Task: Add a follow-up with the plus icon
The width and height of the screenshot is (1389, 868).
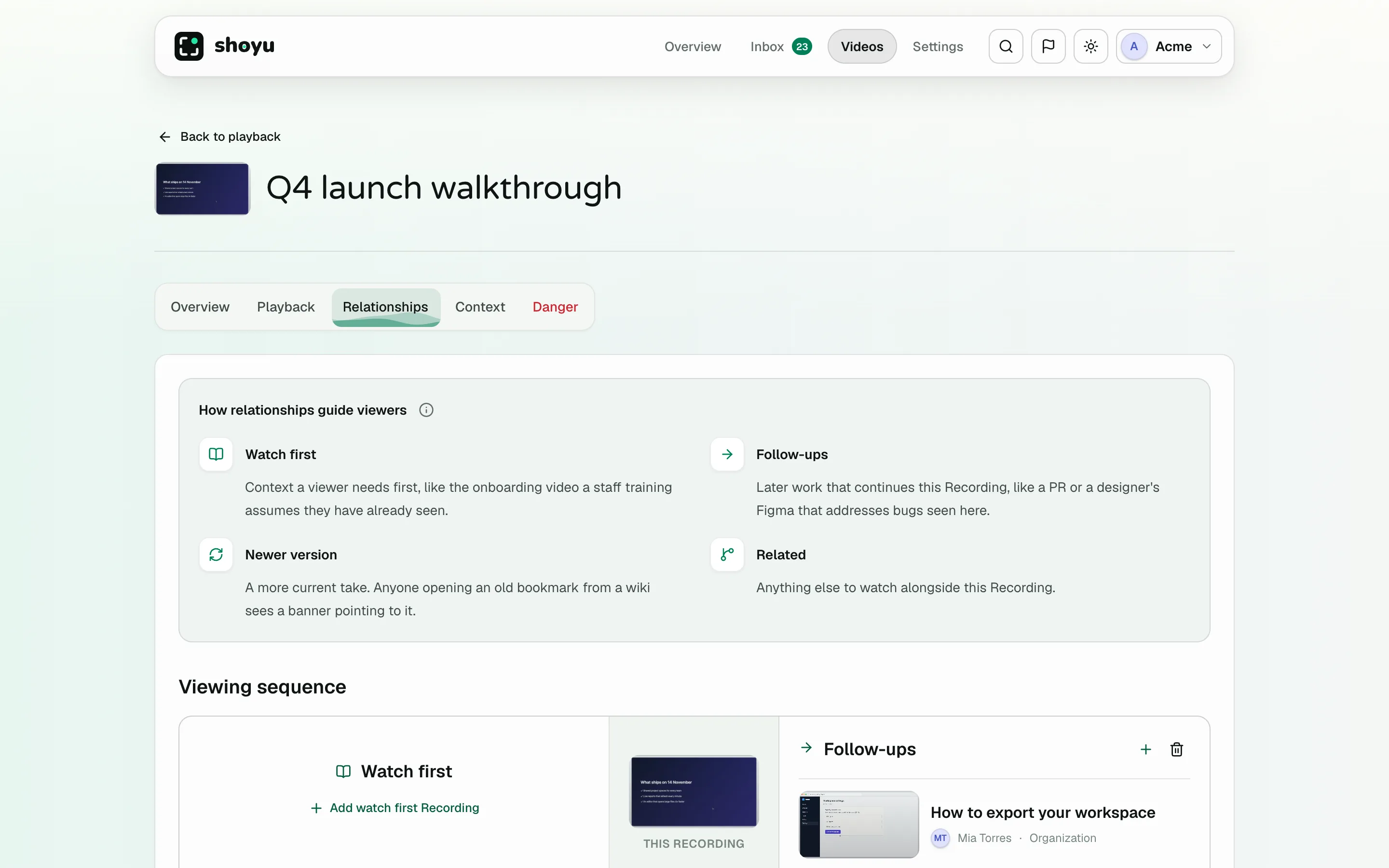Action: point(1145,749)
